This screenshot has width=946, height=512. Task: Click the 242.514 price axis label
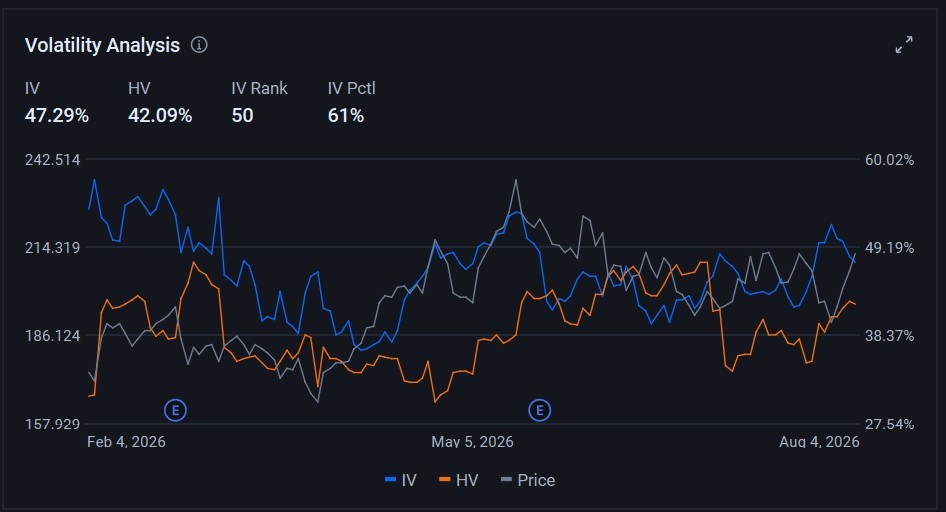click(52, 160)
